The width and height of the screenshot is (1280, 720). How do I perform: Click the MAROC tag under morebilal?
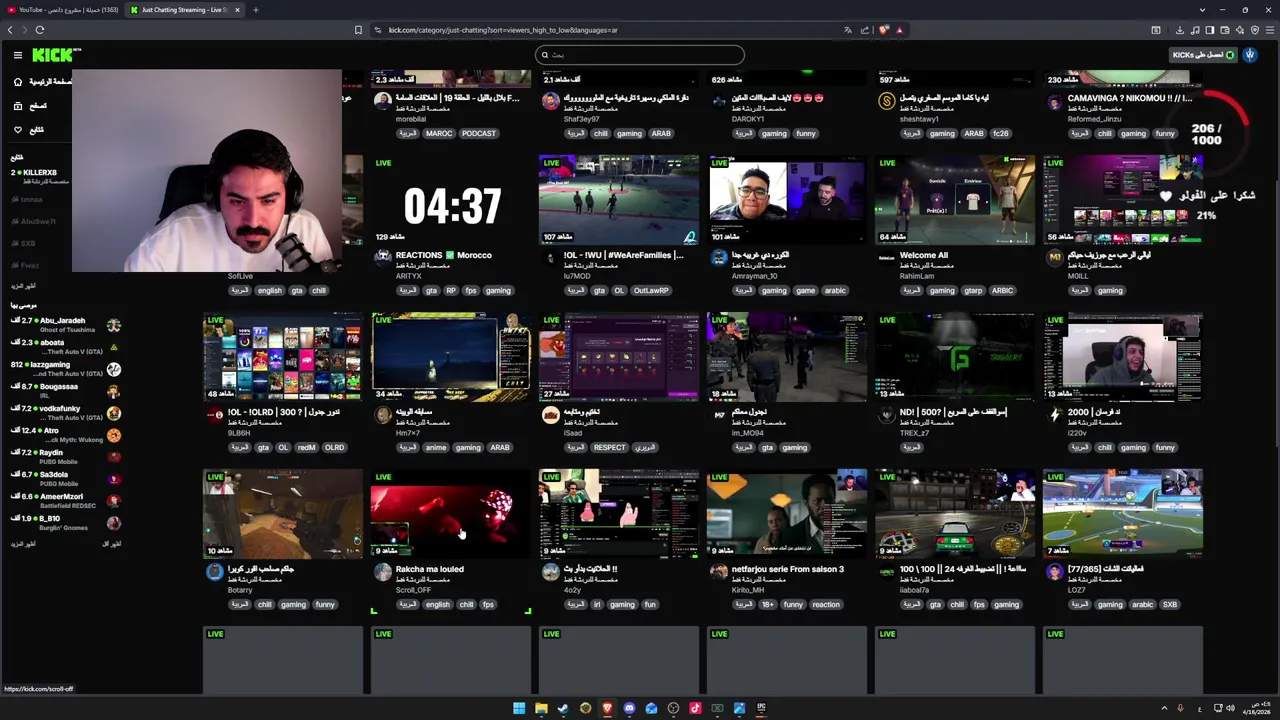tap(439, 133)
